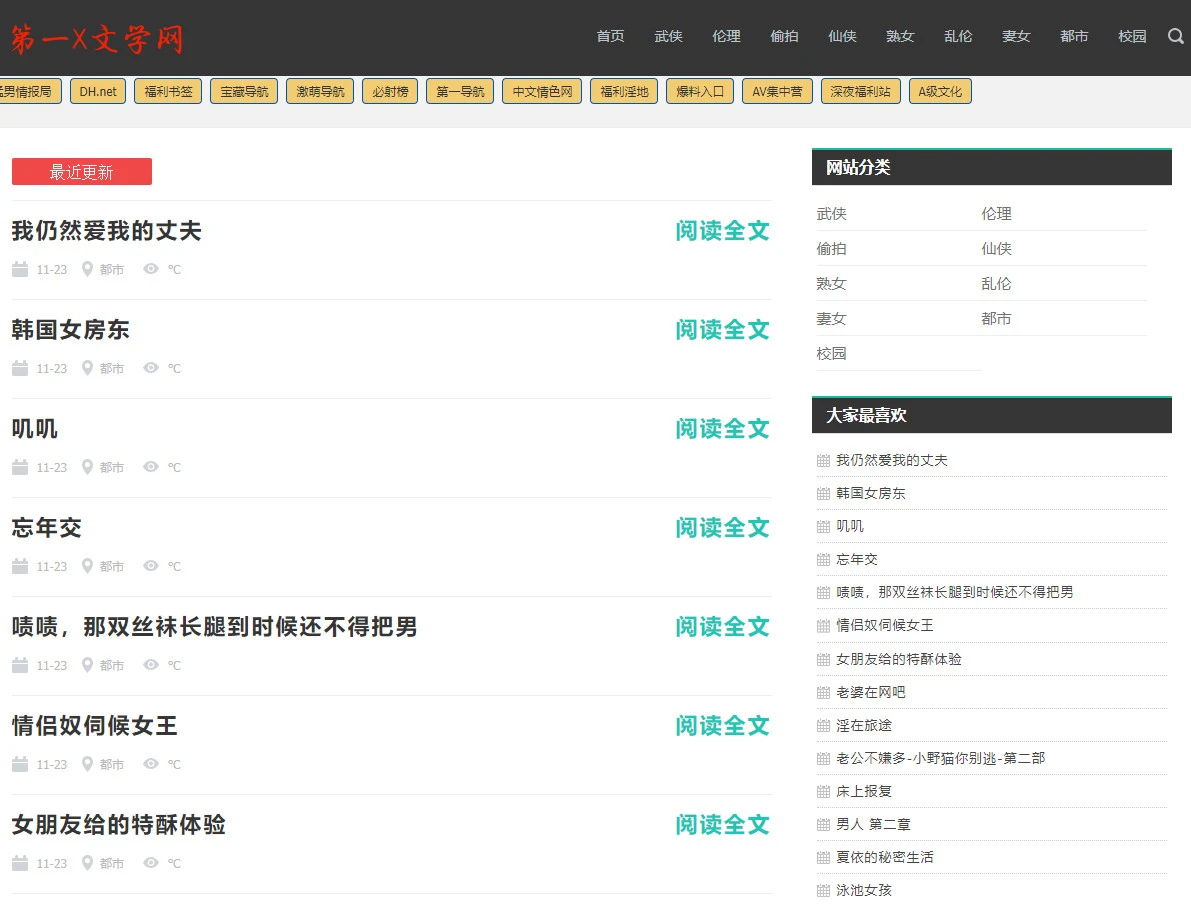This screenshot has height=904, width=1191.
Task: Click the 第一X文学网 site logo
Action: tap(97, 39)
